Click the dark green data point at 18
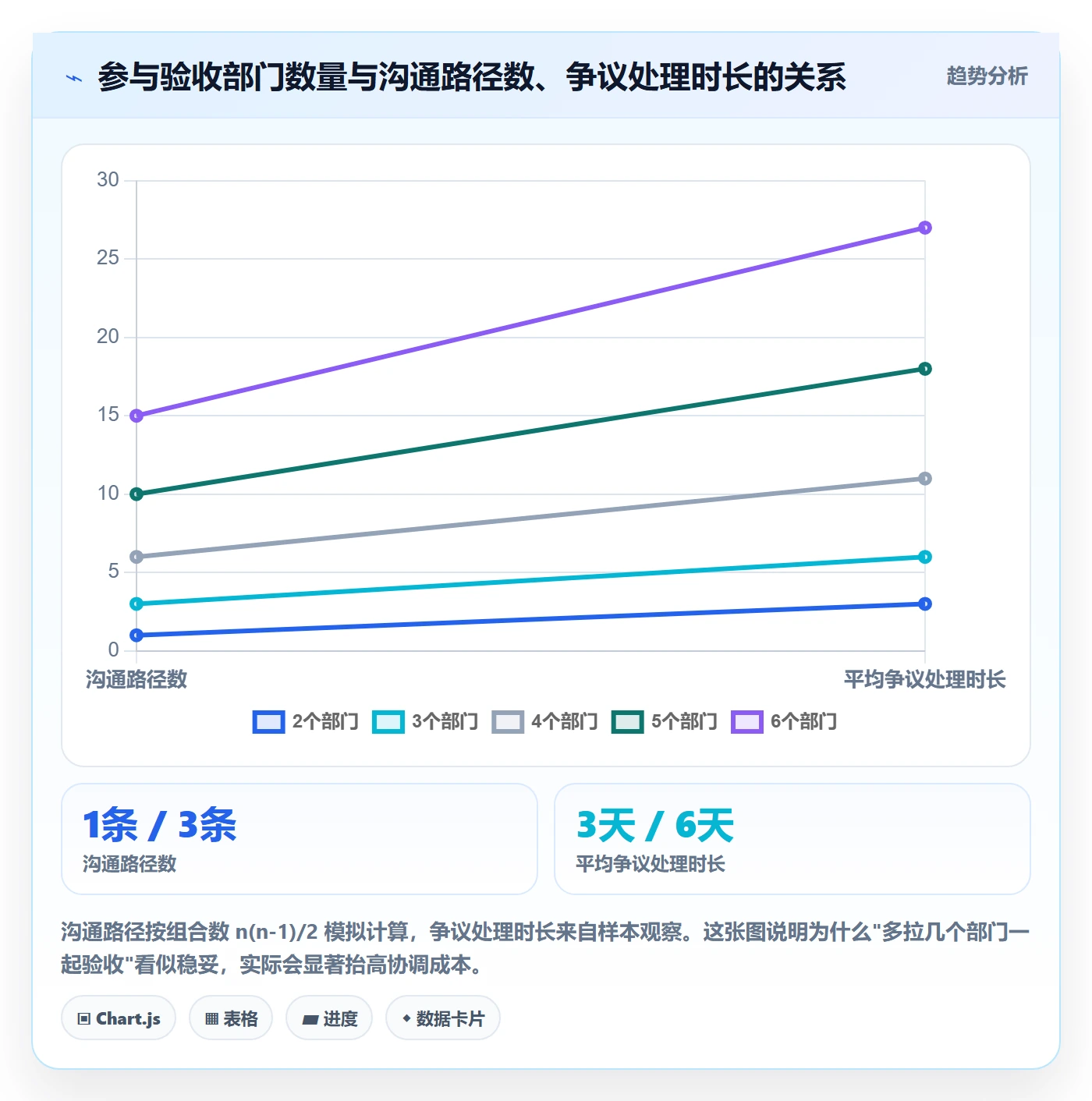 click(925, 369)
